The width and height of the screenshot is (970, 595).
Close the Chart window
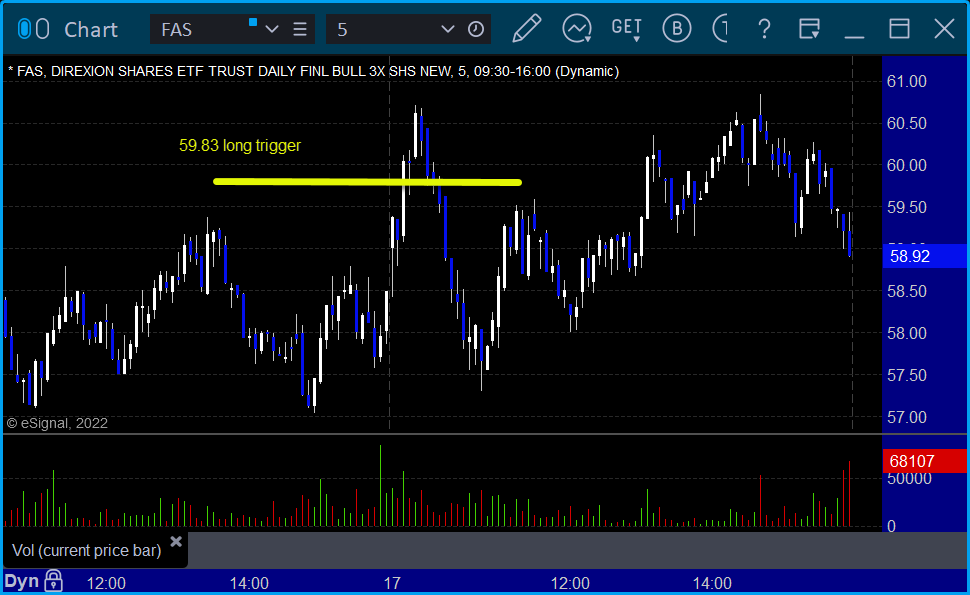point(945,28)
